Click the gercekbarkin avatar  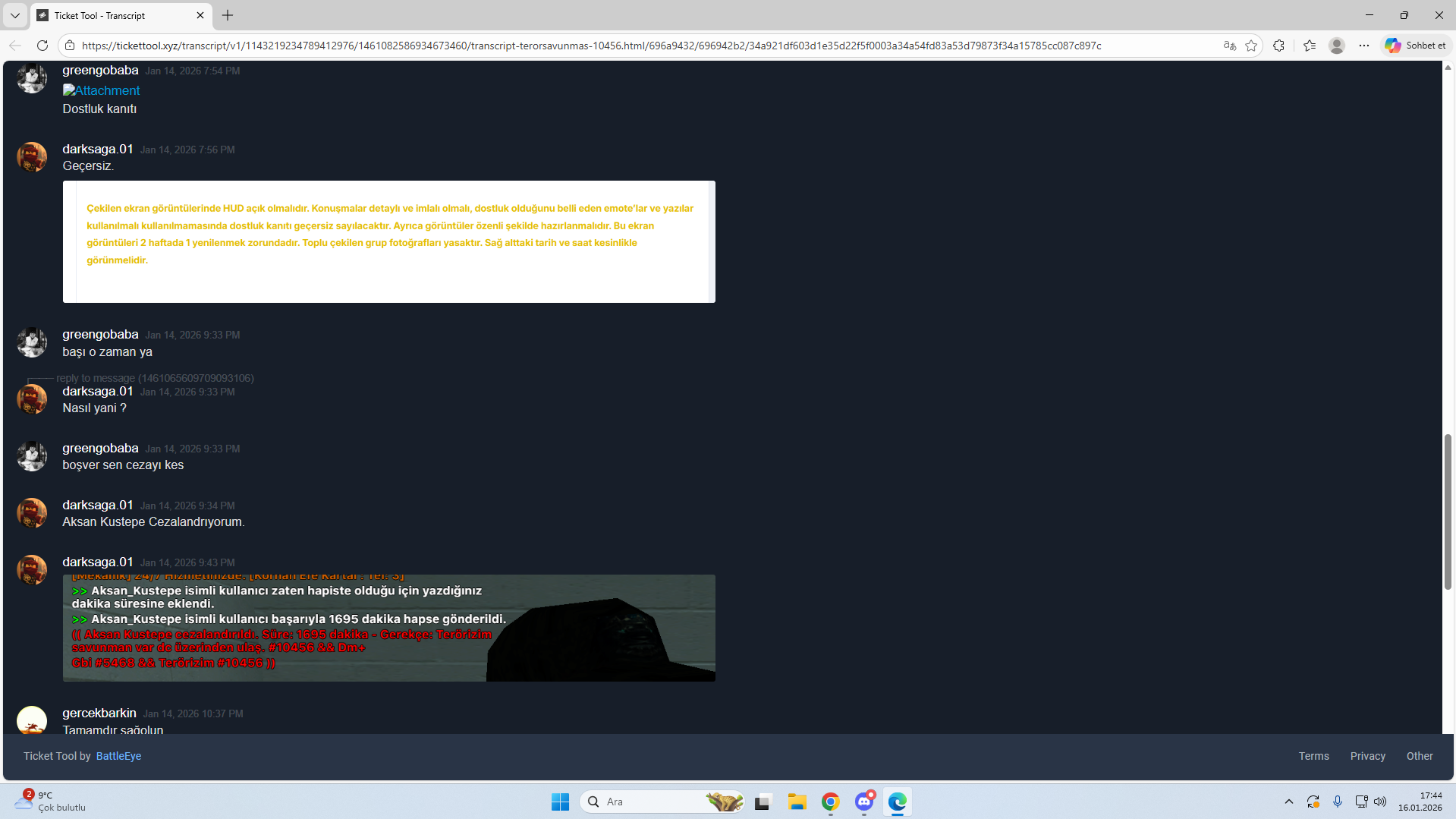[32, 720]
